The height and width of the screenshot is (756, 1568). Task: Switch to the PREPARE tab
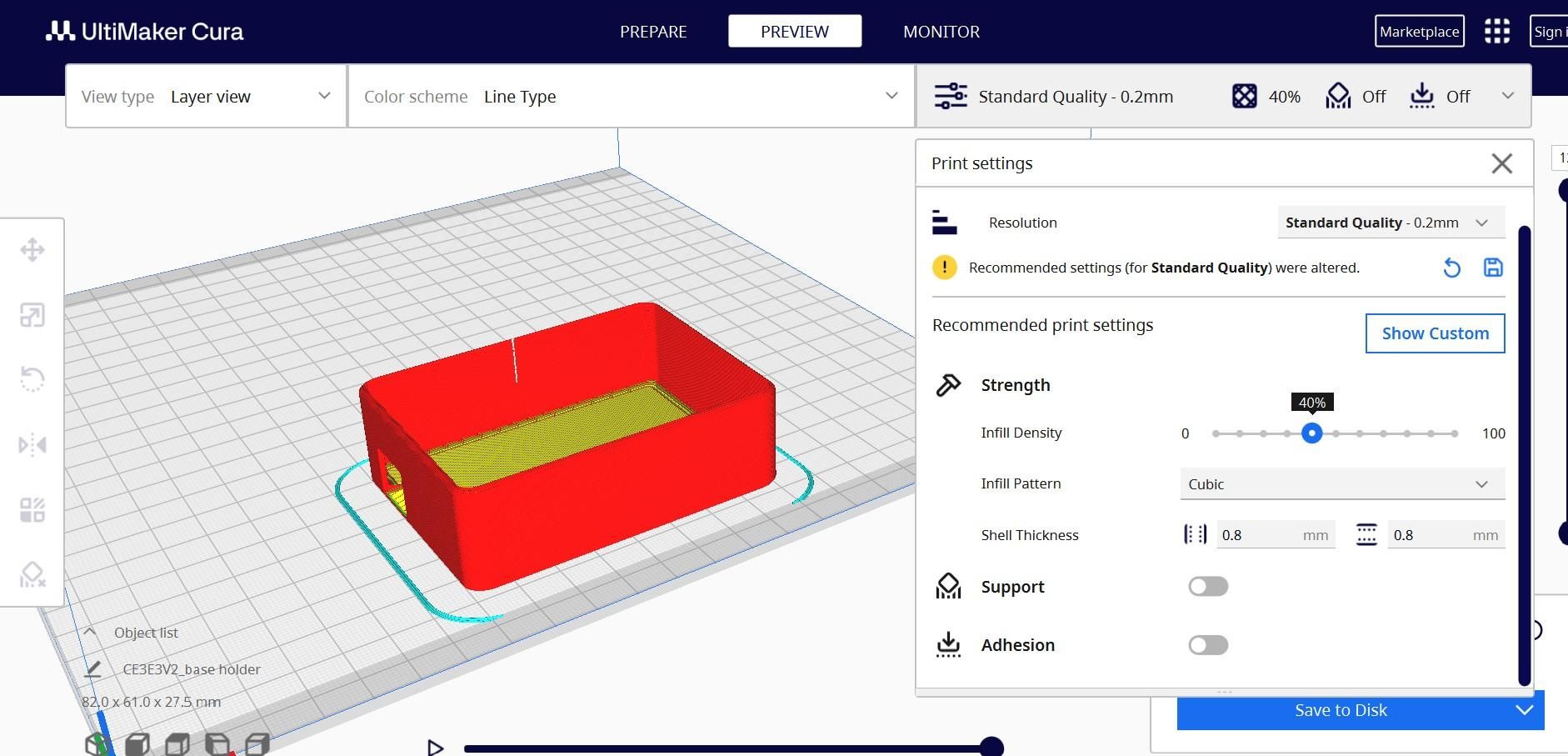653,32
